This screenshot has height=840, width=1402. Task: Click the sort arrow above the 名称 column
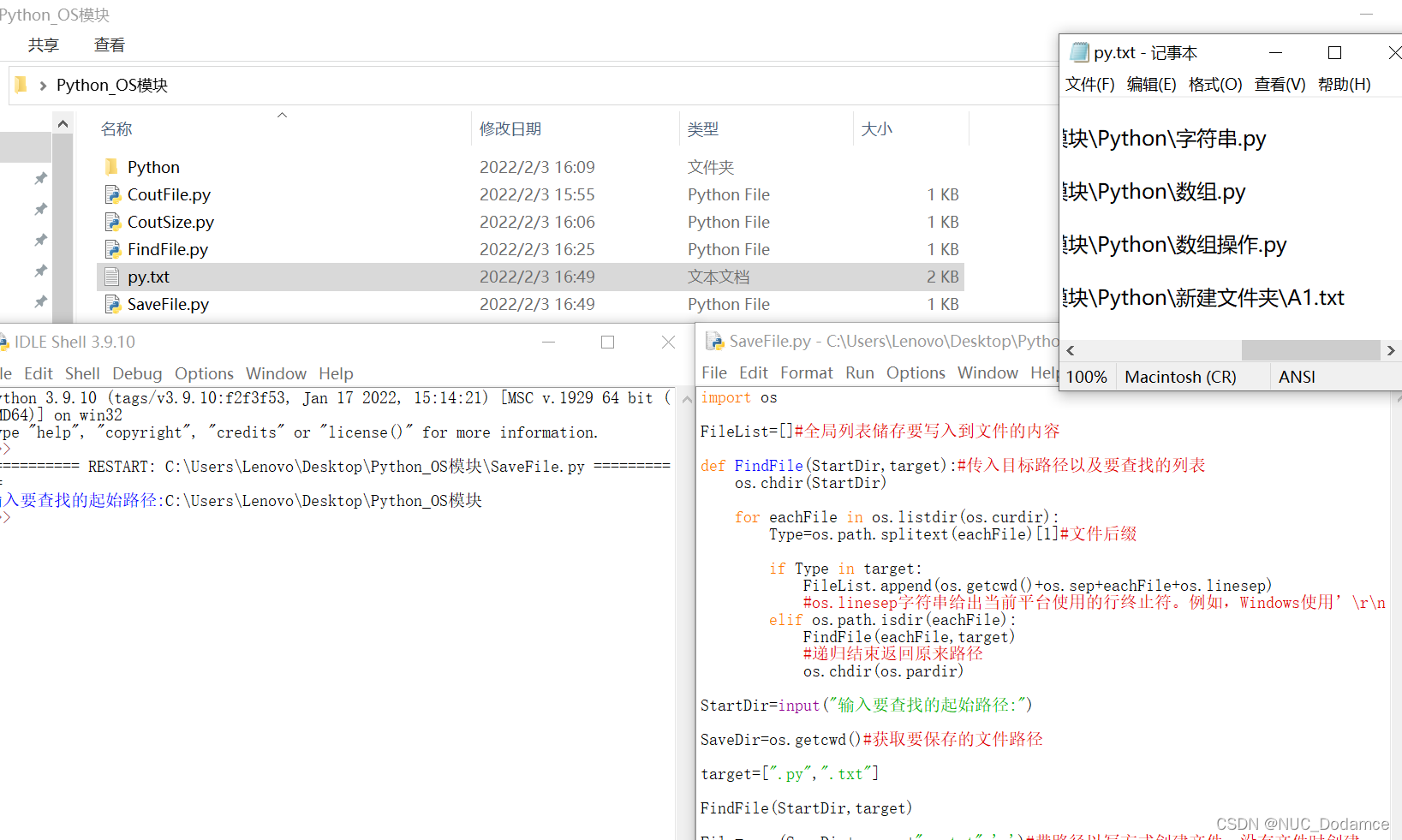pyautogui.click(x=282, y=115)
